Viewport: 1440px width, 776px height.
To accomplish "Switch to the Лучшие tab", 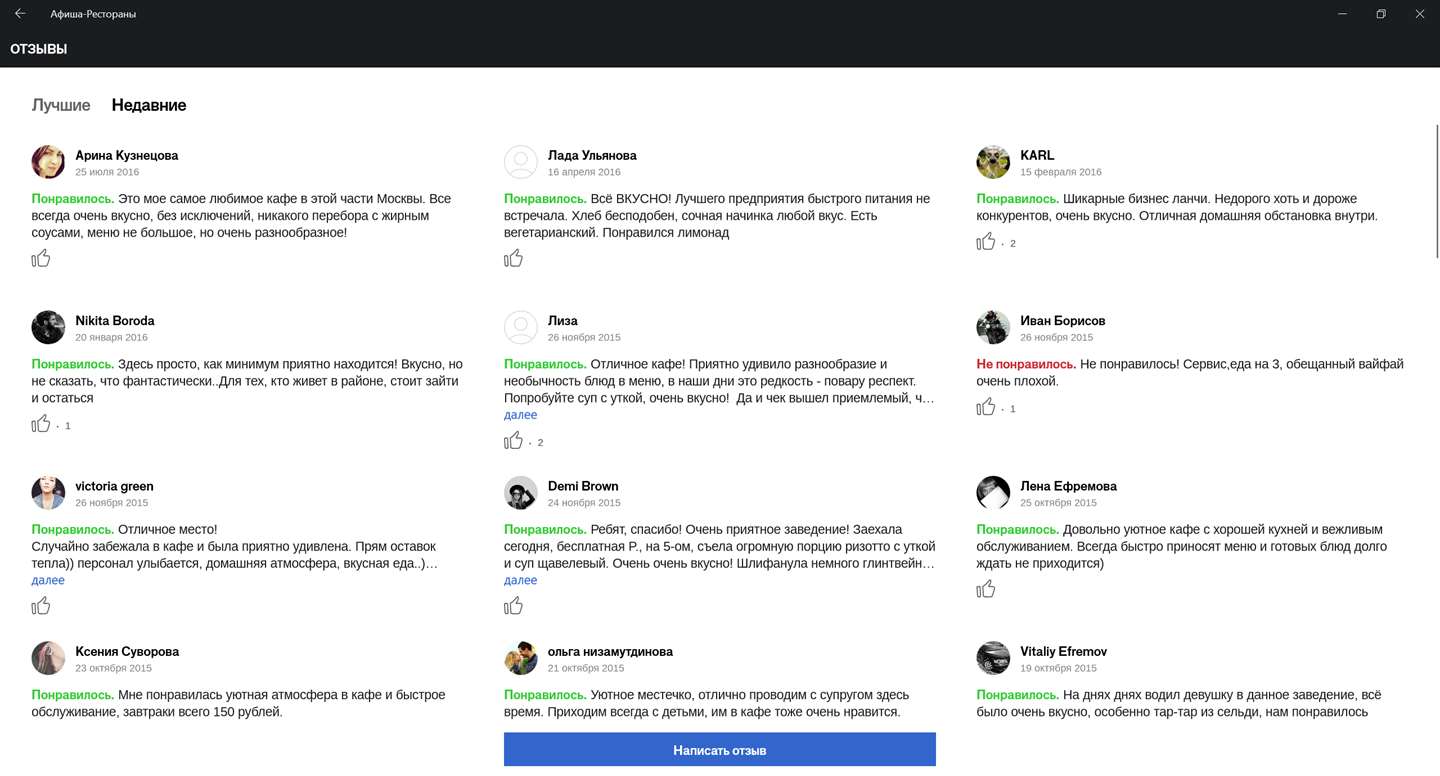I will pyautogui.click(x=61, y=105).
